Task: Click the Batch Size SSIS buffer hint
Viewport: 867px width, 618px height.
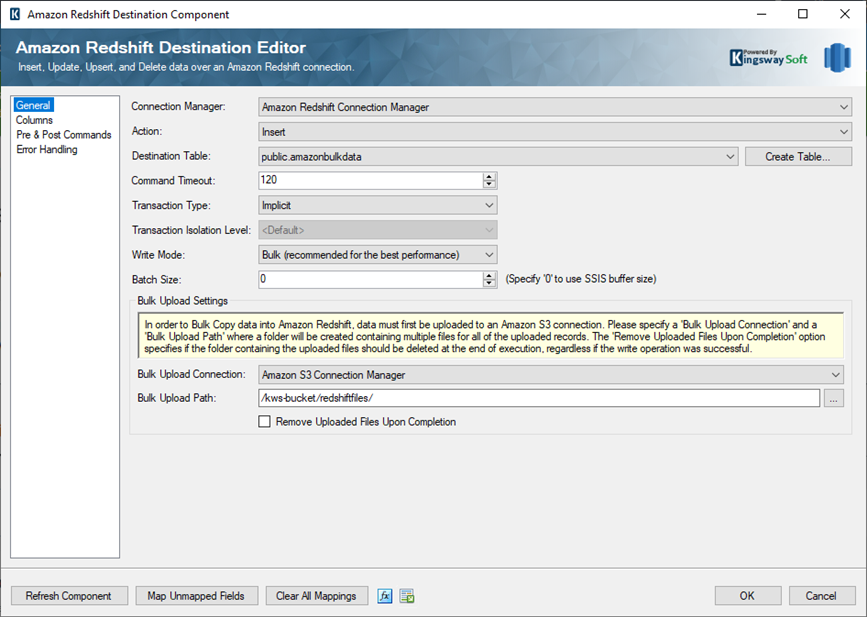Action: click(x=581, y=279)
